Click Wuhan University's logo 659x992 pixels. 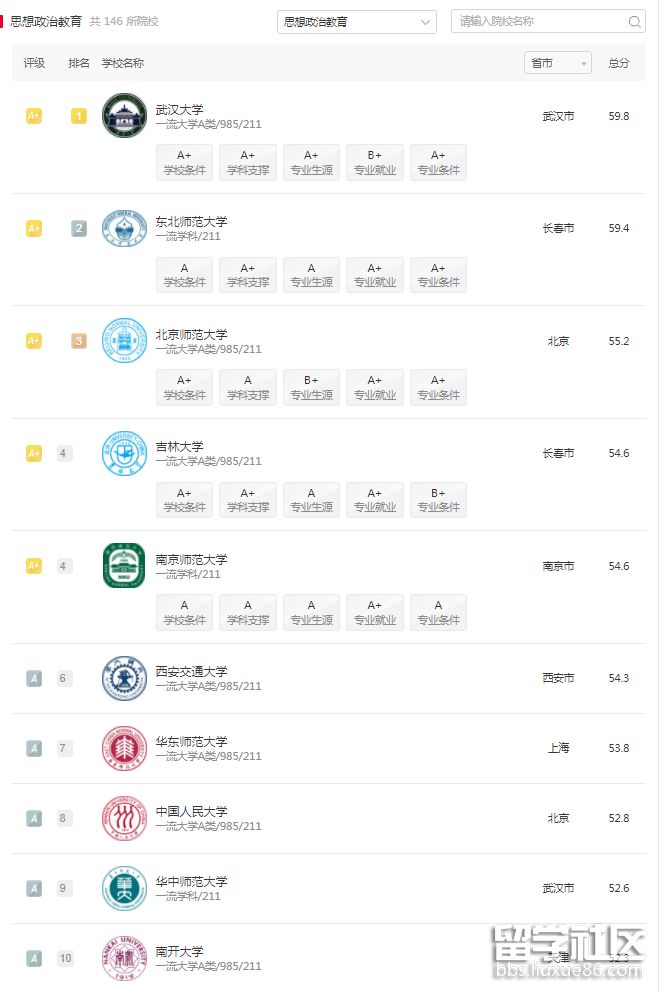coord(124,116)
